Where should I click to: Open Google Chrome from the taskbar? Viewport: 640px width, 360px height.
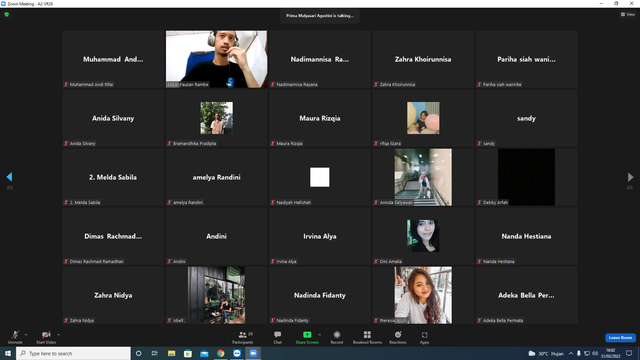click(x=220, y=353)
